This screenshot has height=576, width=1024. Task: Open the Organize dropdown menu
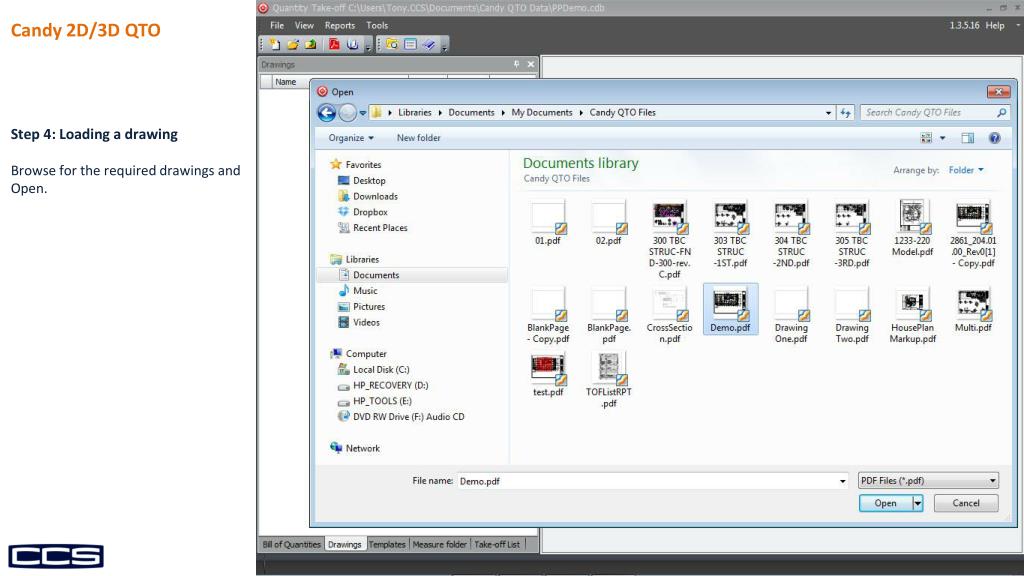[x=351, y=138]
